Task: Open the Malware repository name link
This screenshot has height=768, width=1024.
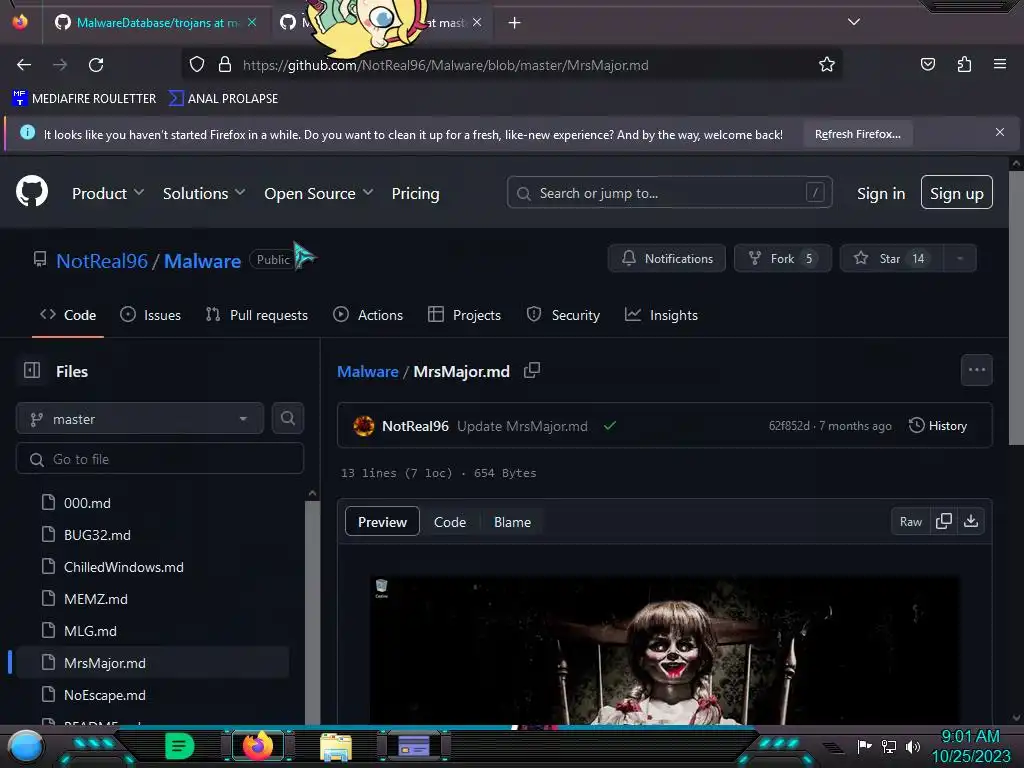Action: click(x=202, y=261)
